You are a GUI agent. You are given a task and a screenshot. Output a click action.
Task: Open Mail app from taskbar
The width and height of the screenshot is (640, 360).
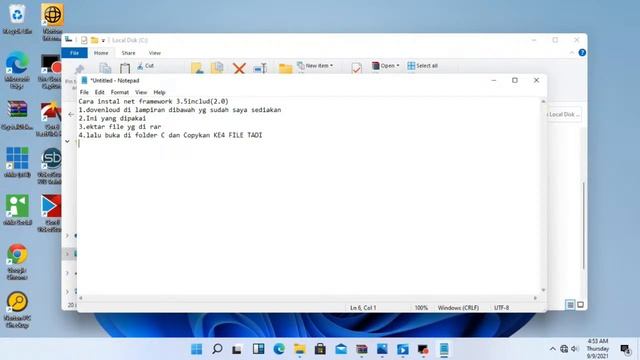pos(341,349)
